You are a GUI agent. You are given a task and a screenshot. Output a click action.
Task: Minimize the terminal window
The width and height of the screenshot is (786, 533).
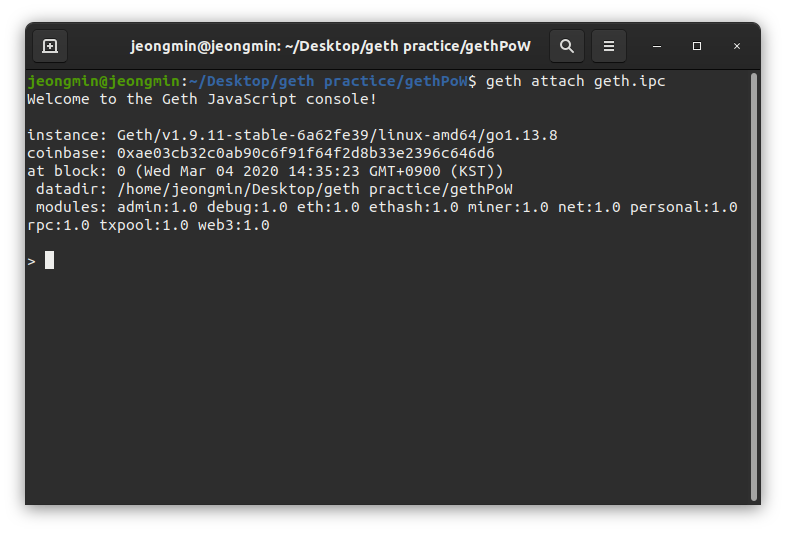[x=657, y=46]
